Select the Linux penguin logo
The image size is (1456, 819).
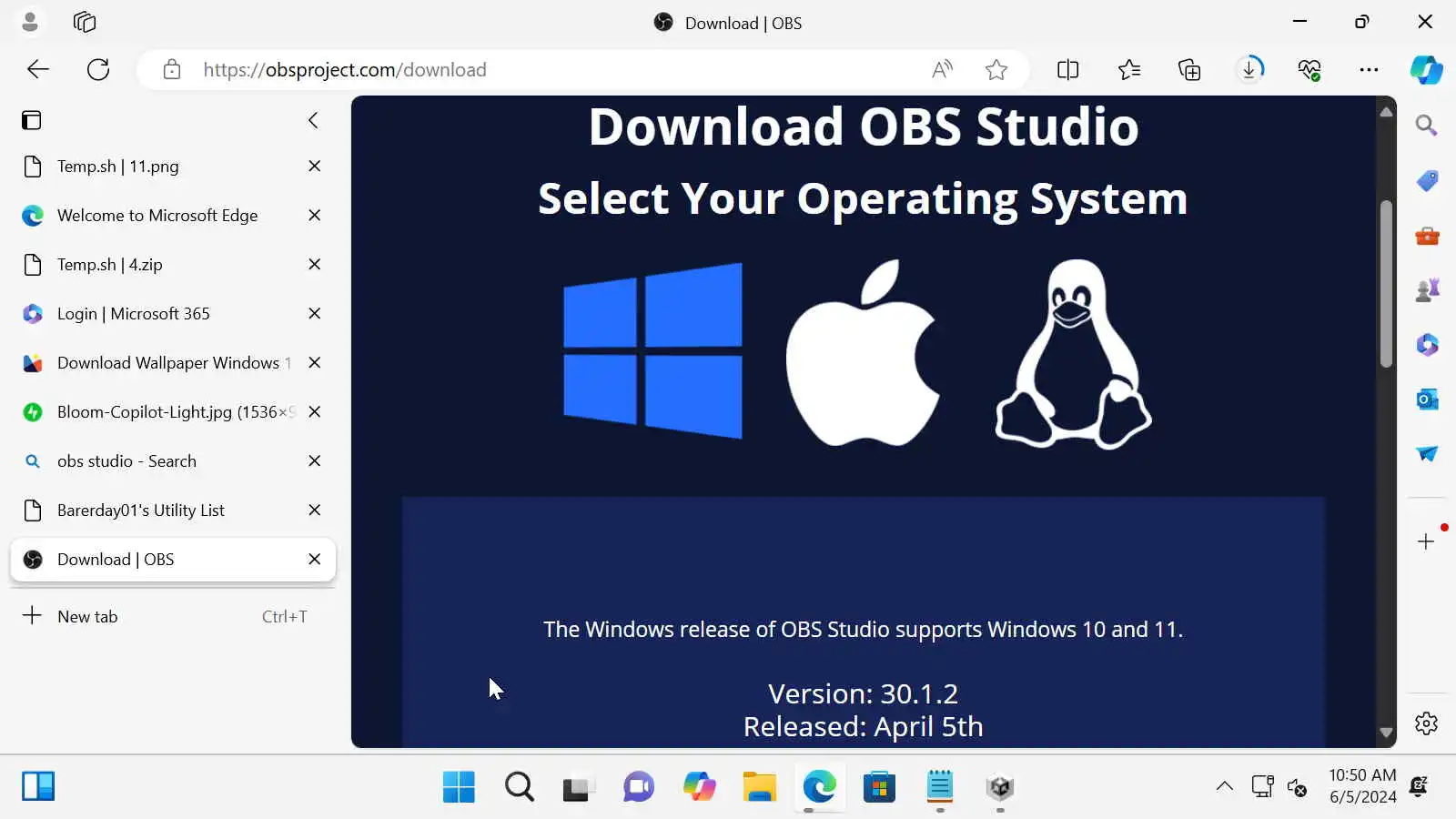click(x=1073, y=354)
